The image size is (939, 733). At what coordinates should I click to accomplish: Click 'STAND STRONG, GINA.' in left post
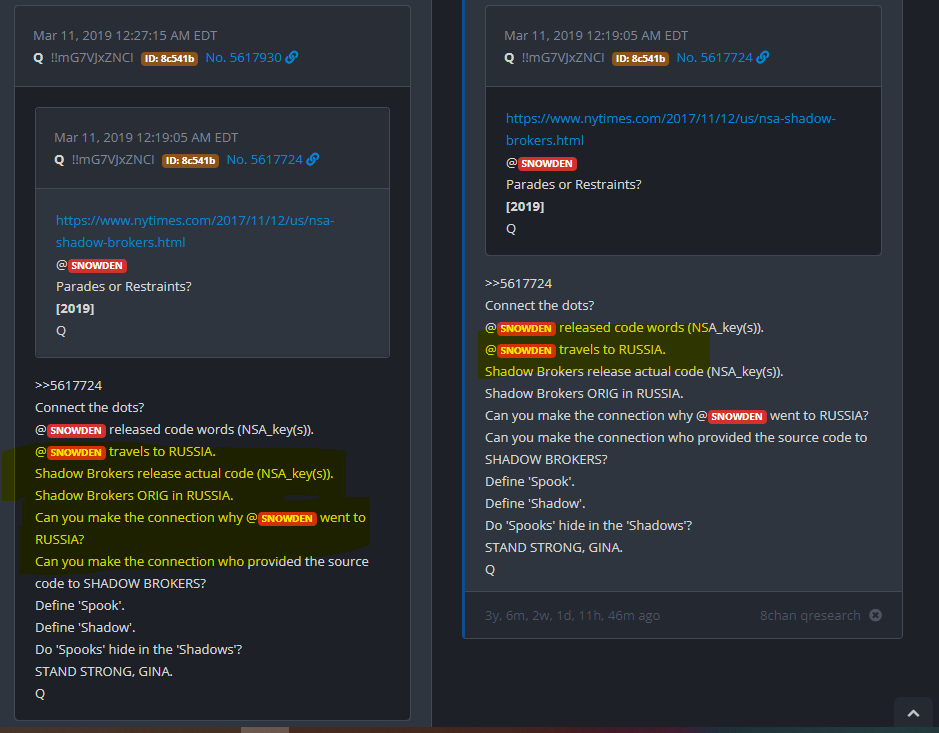click(x=104, y=671)
